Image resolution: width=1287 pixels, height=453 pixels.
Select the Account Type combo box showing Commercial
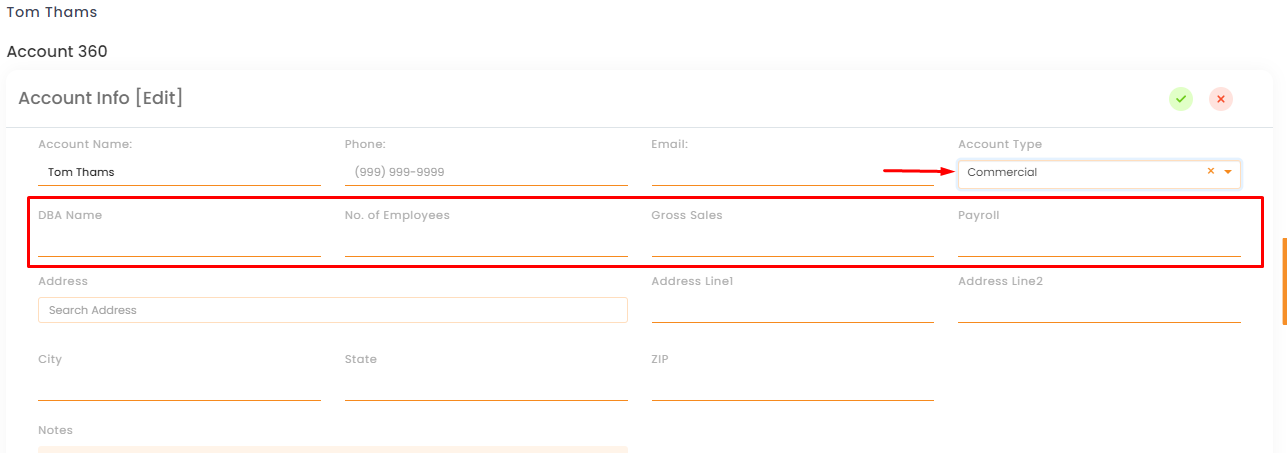[1099, 173]
